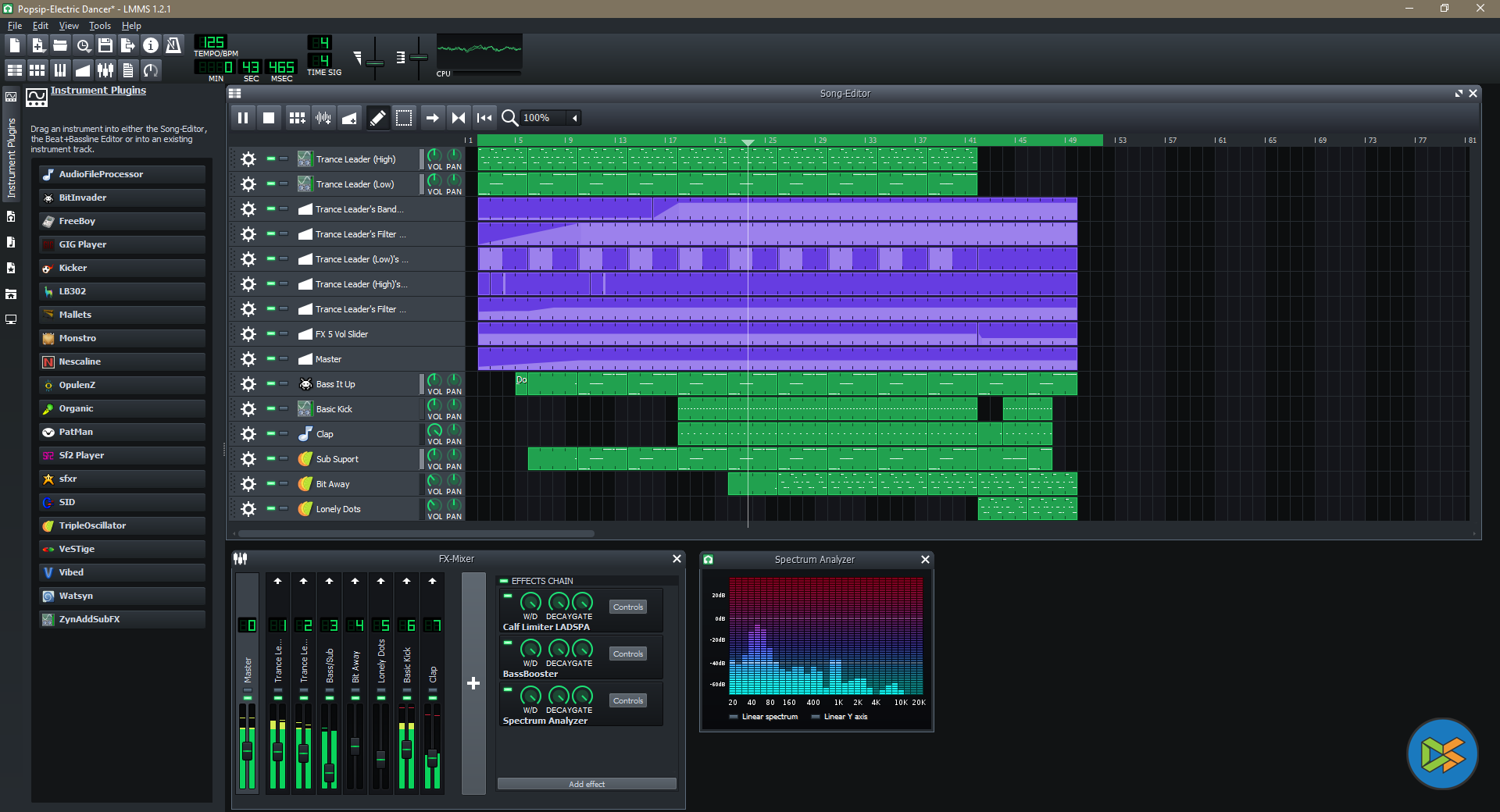Add a beat/bassline track to song
Image resolution: width=1500 pixels, height=812 pixels.
click(x=297, y=118)
